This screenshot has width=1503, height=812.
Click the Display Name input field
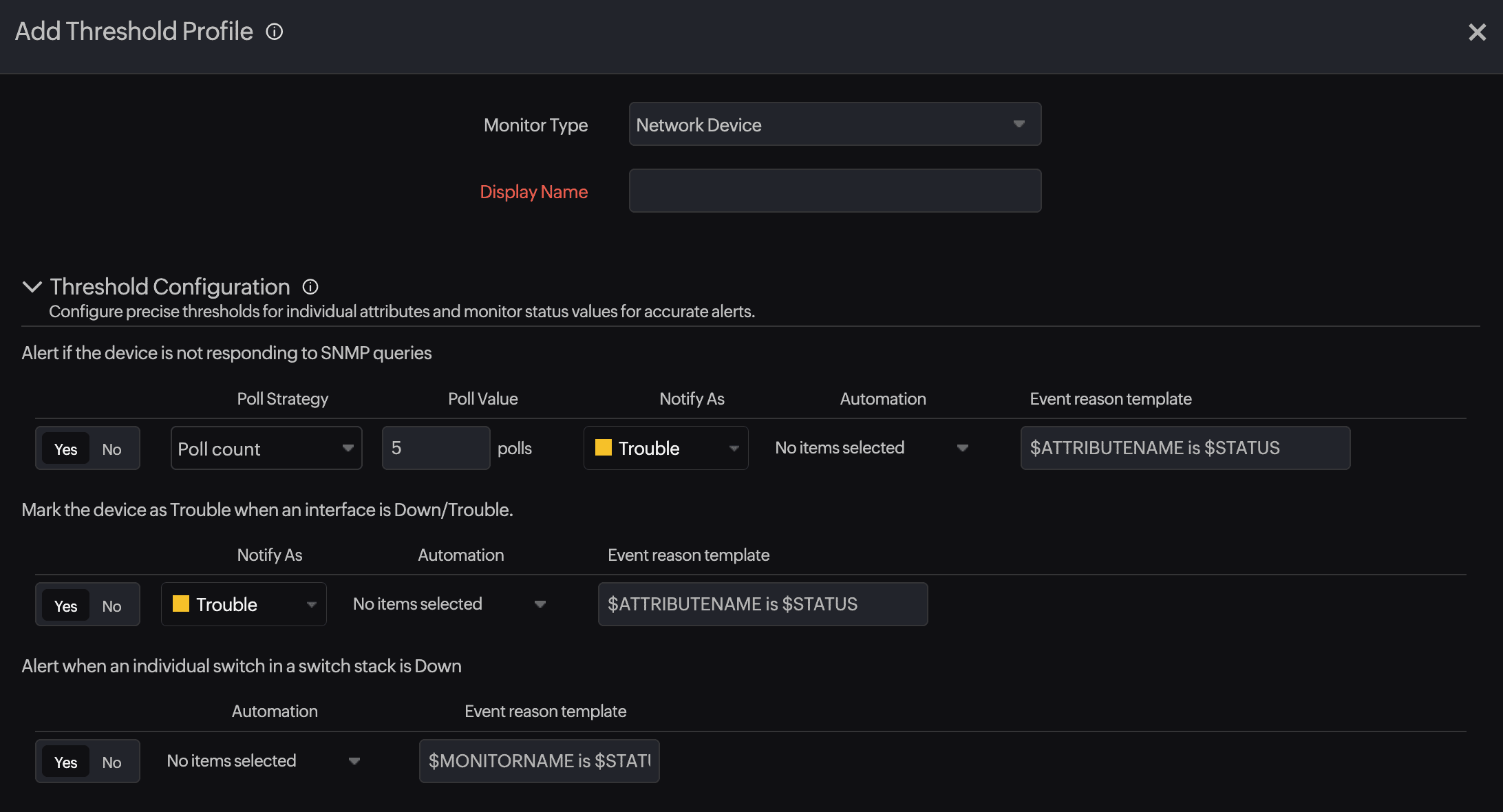835,191
